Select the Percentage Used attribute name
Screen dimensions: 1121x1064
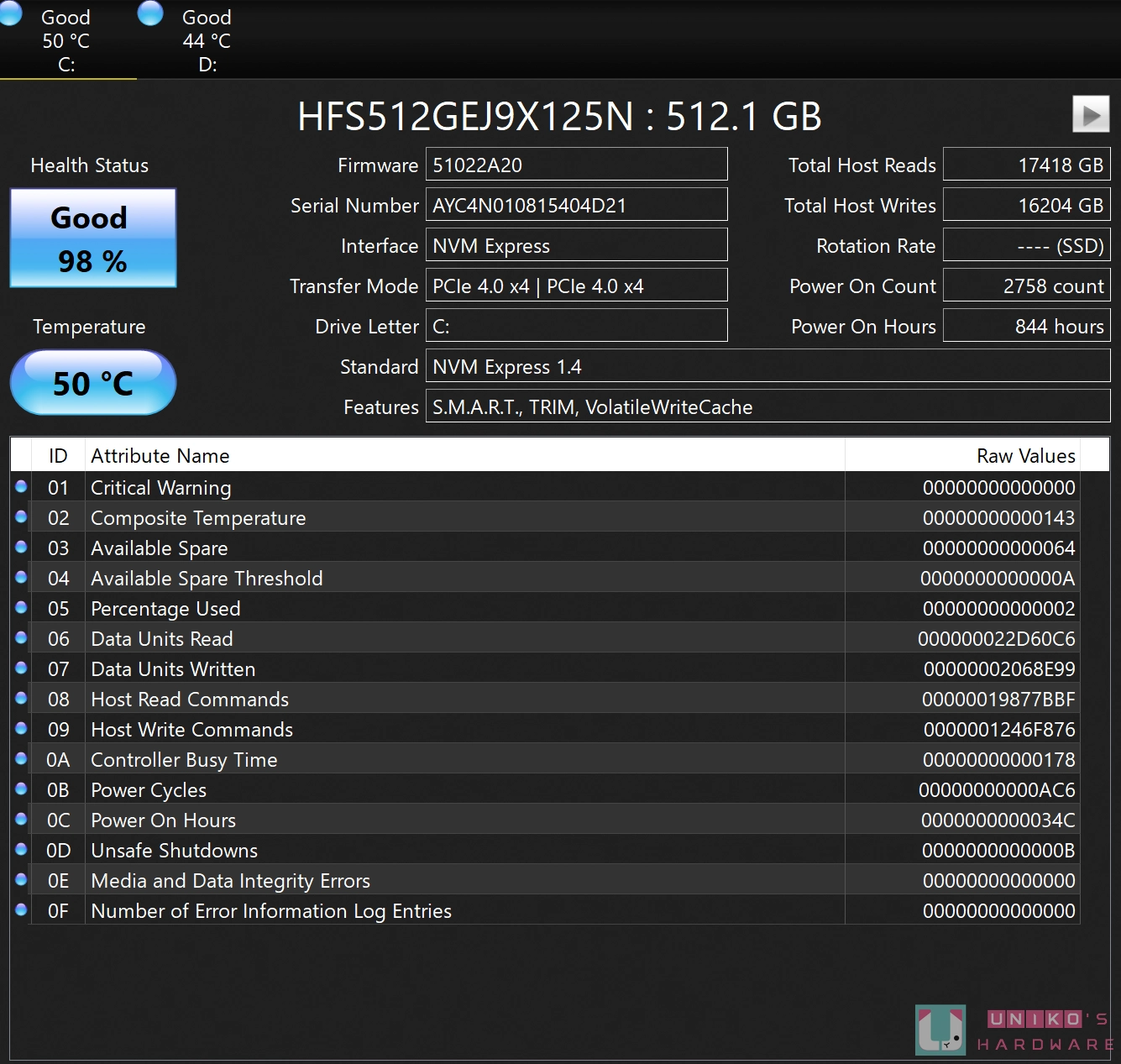coord(165,609)
